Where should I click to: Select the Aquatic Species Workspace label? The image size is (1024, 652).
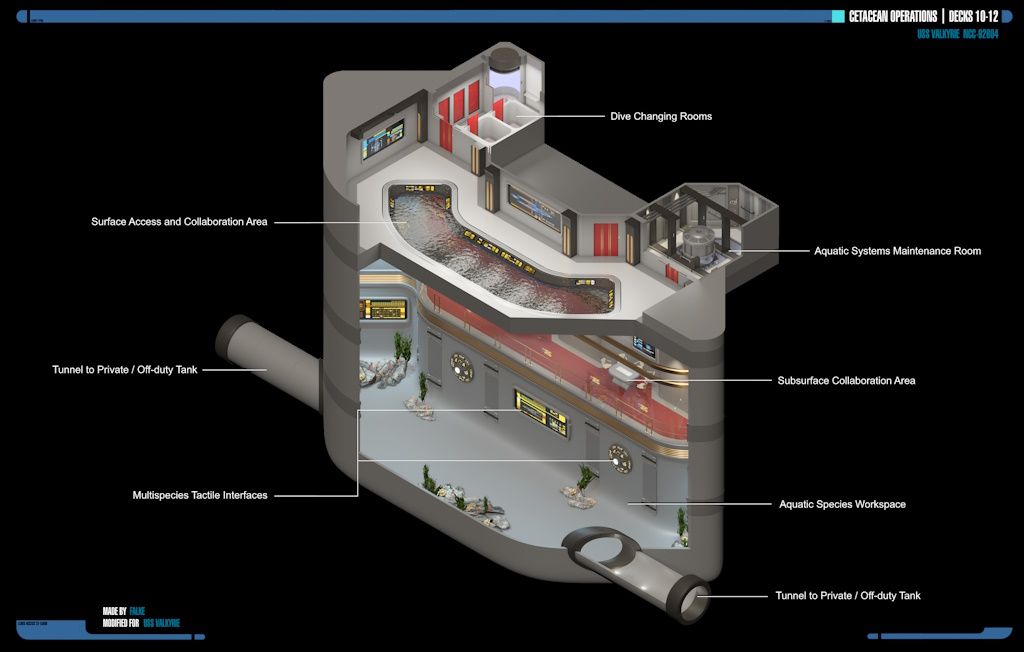(842, 505)
